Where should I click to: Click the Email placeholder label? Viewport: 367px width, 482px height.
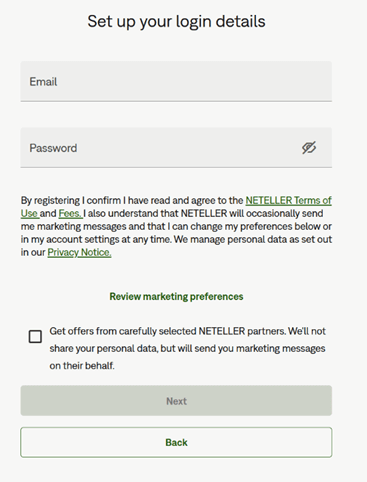(x=43, y=82)
